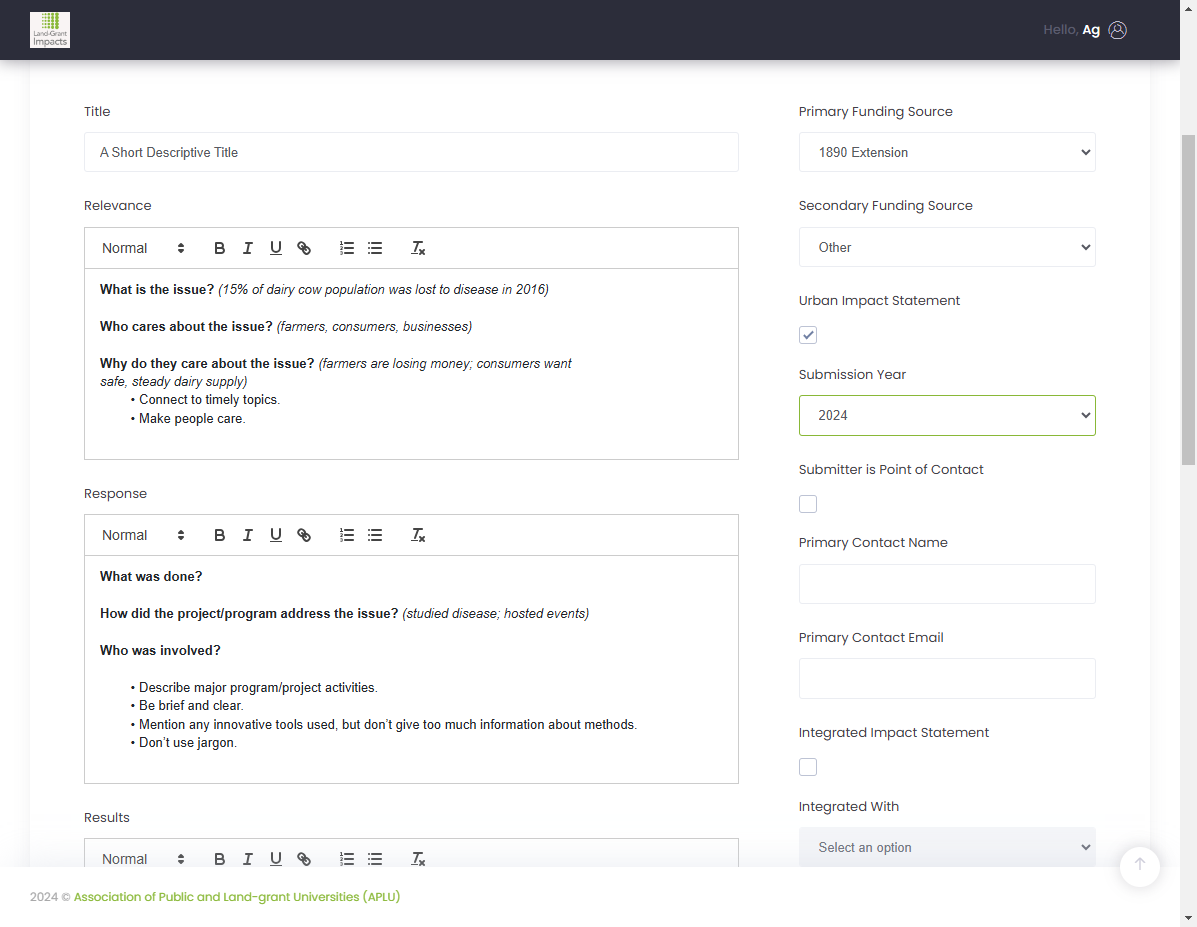Viewport: 1197px width, 927px height.
Task: Enable Integrated Impact Statement checkbox
Action: click(x=808, y=767)
